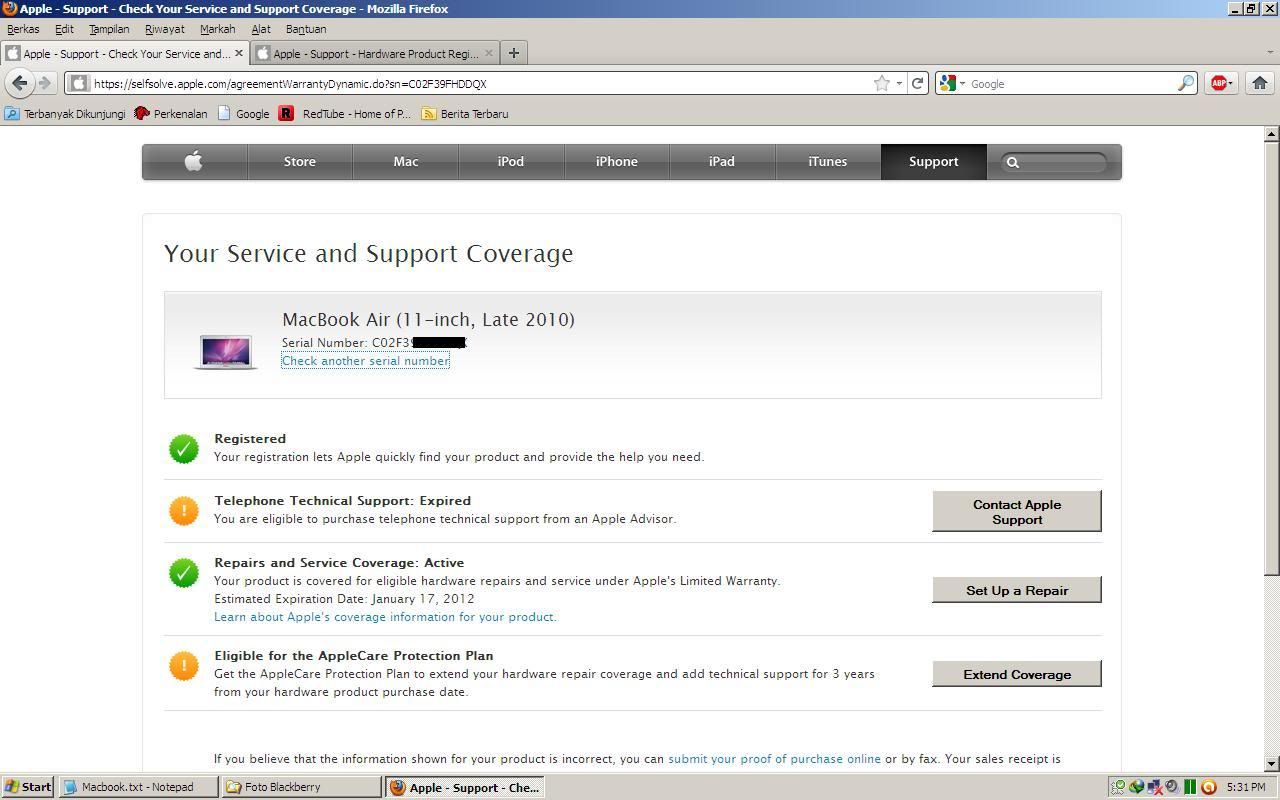
Task: Reload the page with the refresh icon
Action: (x=917, y=84)
